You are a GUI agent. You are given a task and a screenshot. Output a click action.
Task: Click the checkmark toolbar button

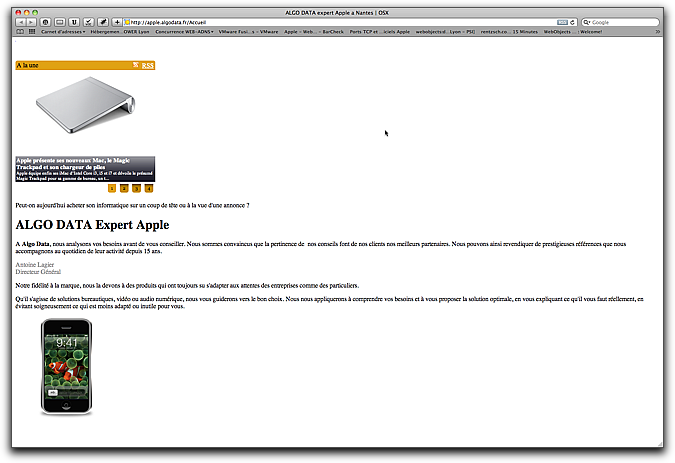pos(89,22)
